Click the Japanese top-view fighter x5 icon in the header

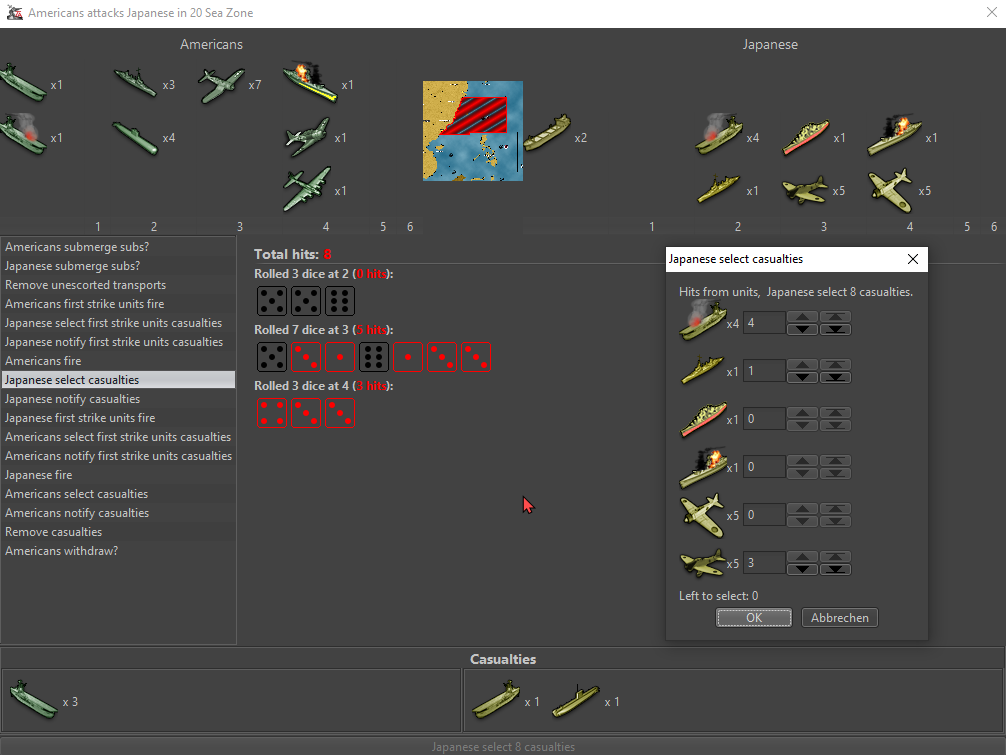point(891,191)
